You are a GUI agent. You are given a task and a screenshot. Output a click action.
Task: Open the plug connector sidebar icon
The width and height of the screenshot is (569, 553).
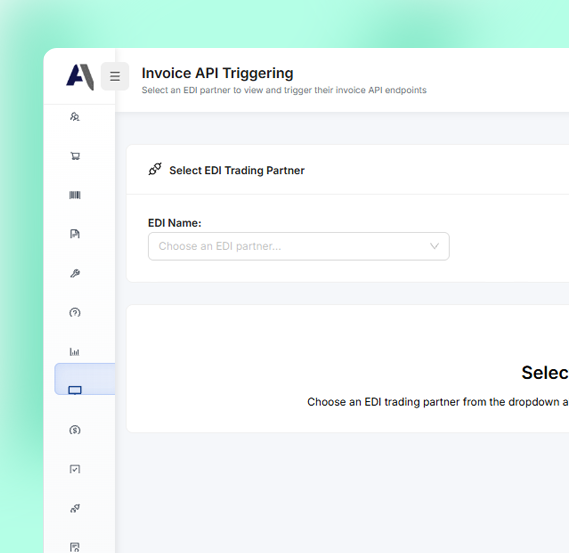[x=75, y=508]
